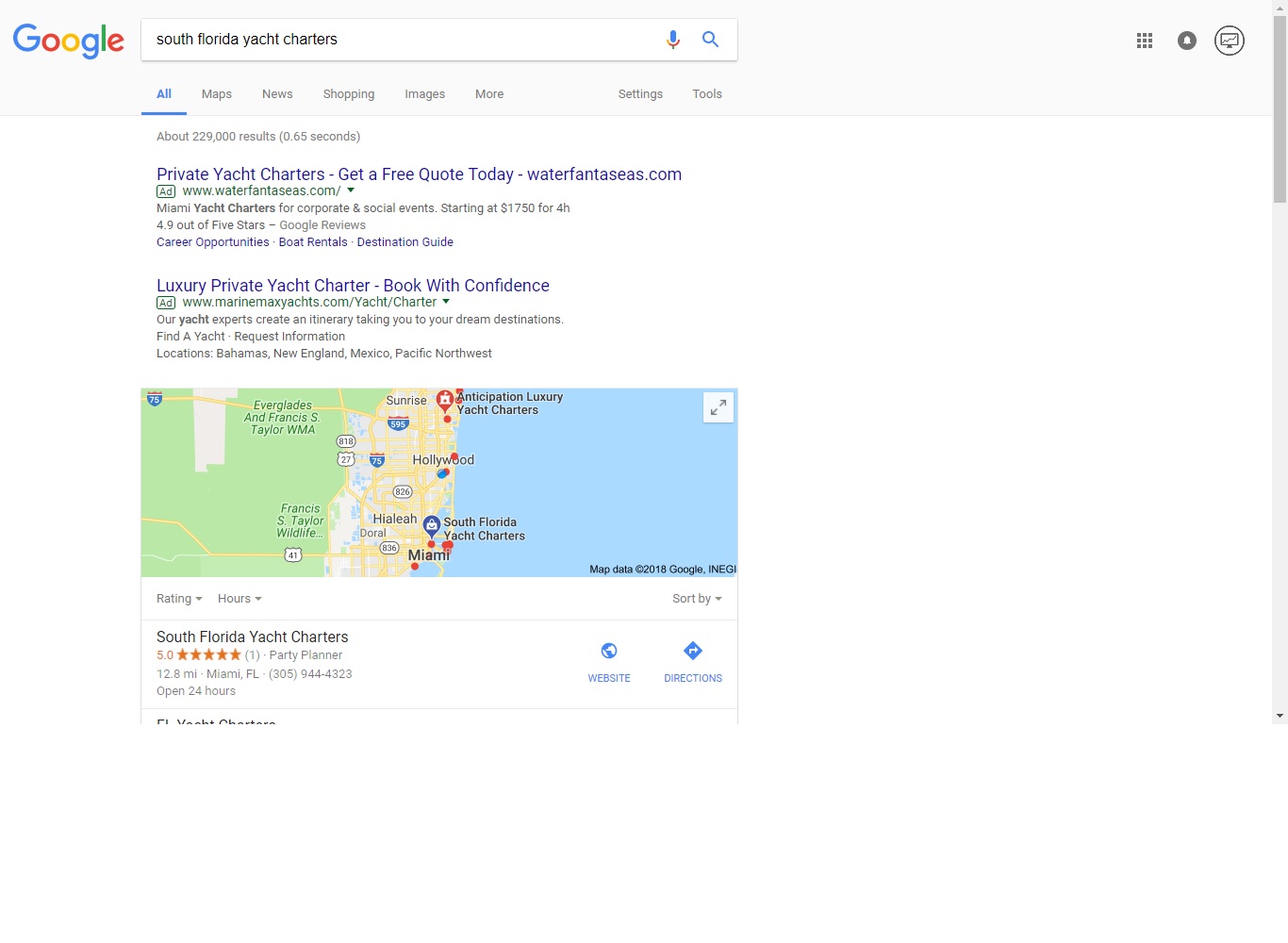This screenshot has width=1288, height=943.
Task: Click the page vertical scrollbar thumb
Action: [1280, 108]
